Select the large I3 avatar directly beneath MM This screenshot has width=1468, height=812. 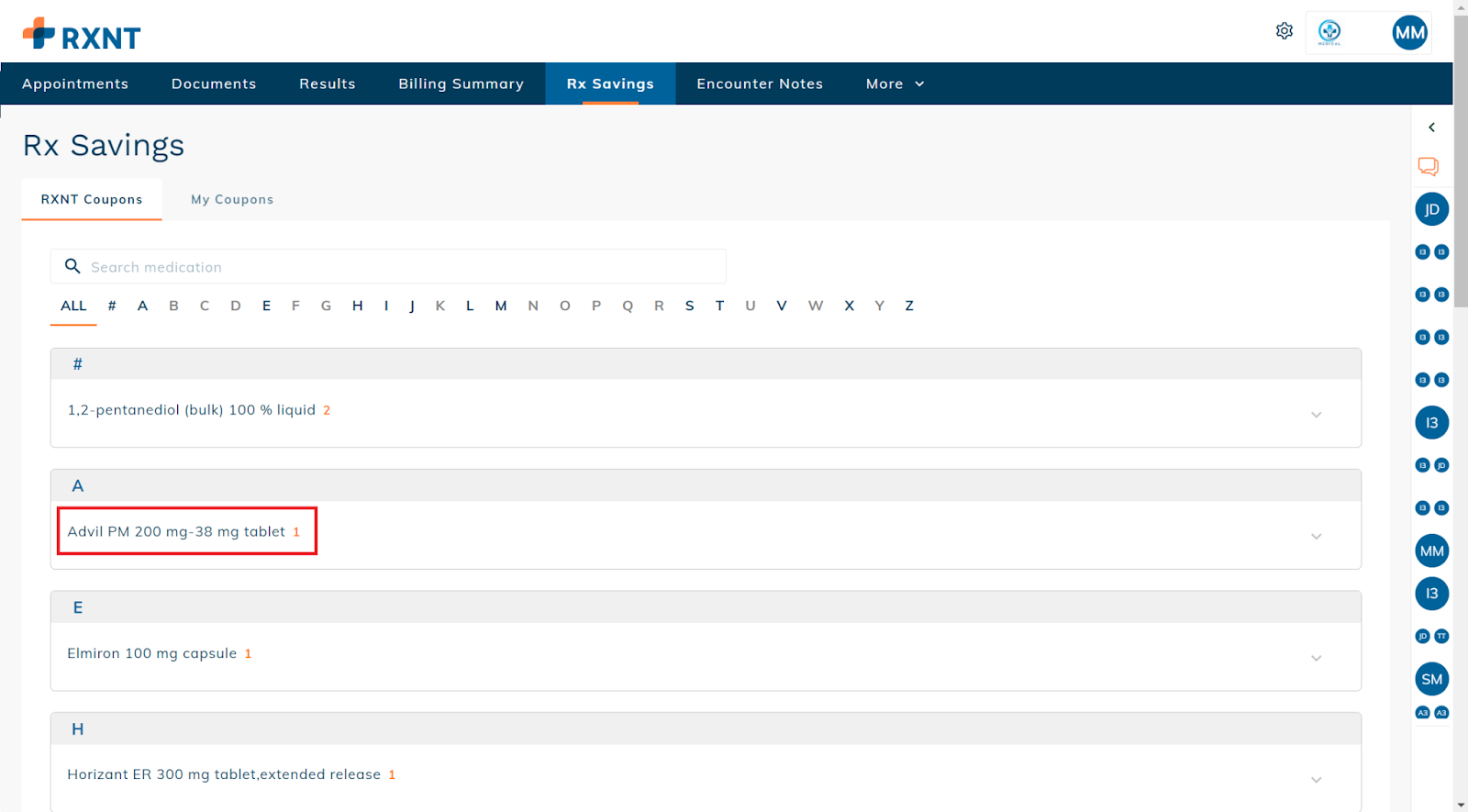coord(1431,594)
